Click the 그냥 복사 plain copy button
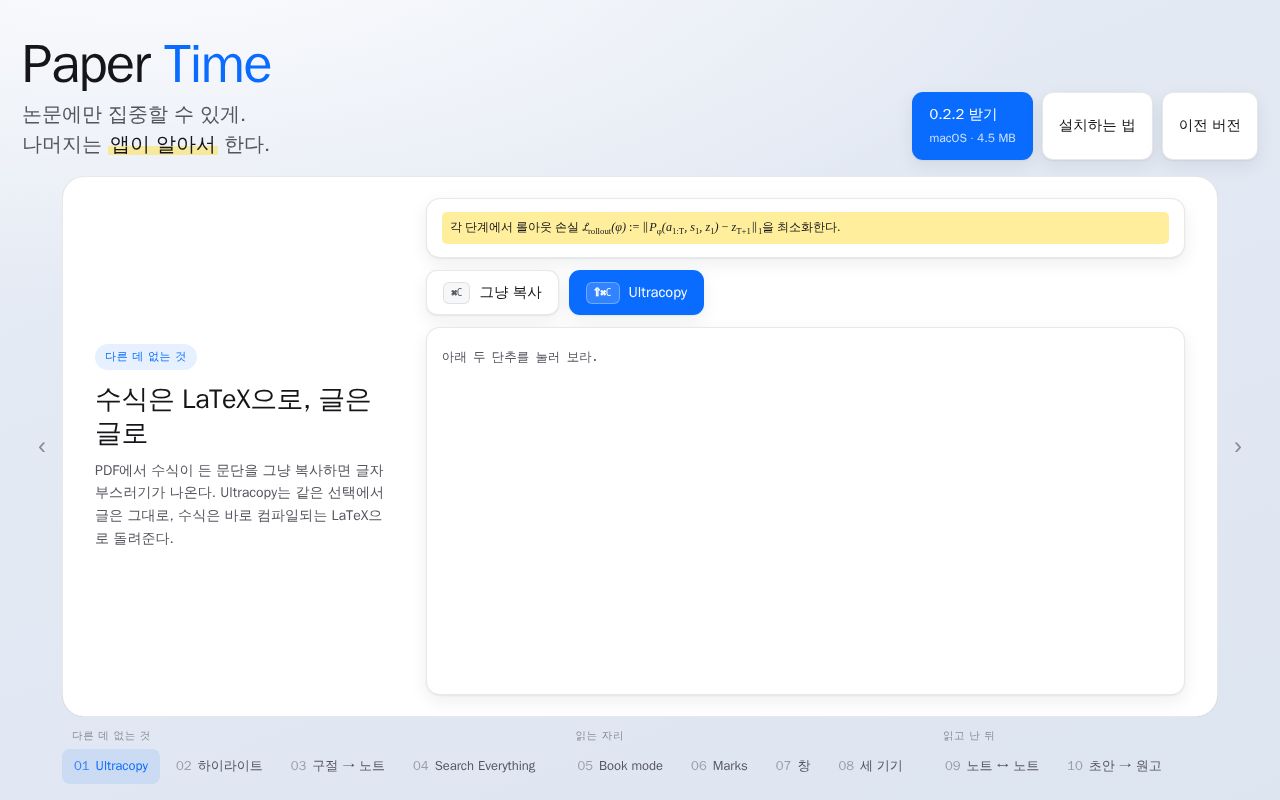Image resolution: width=1280 pixels, height=800 pixels. 492,293
